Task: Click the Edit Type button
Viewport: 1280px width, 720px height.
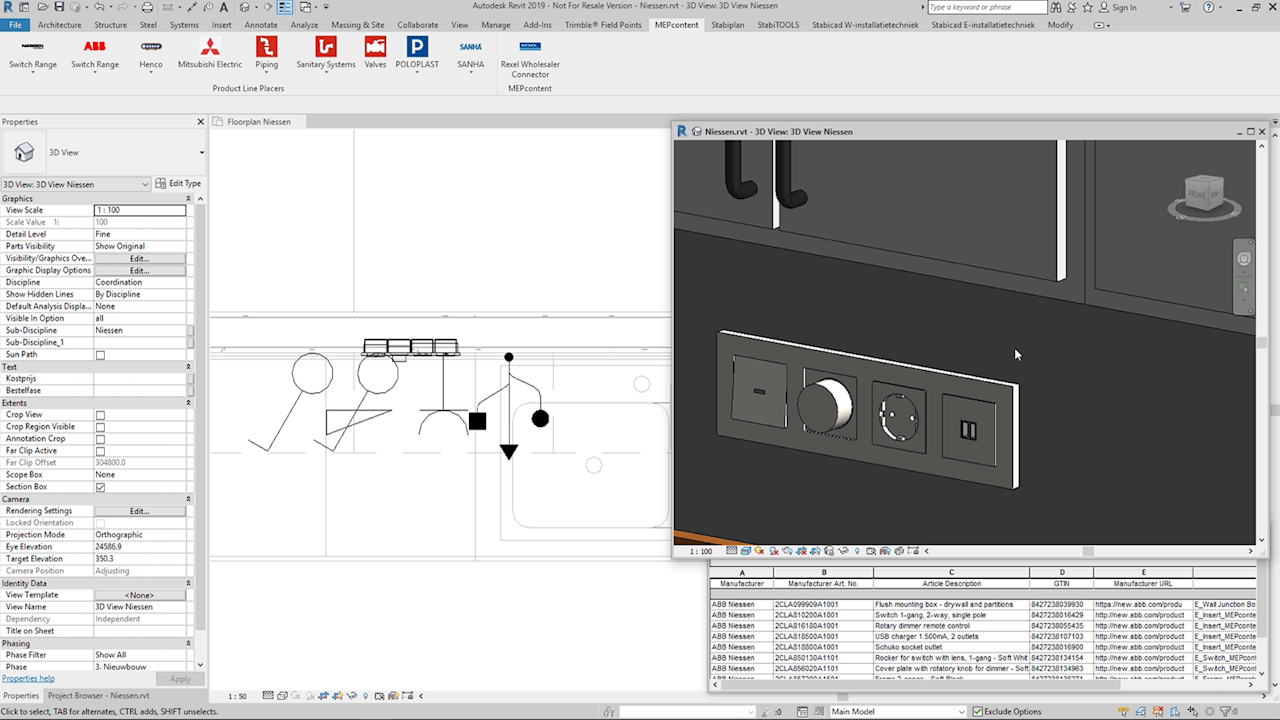Action: [179, 184]
